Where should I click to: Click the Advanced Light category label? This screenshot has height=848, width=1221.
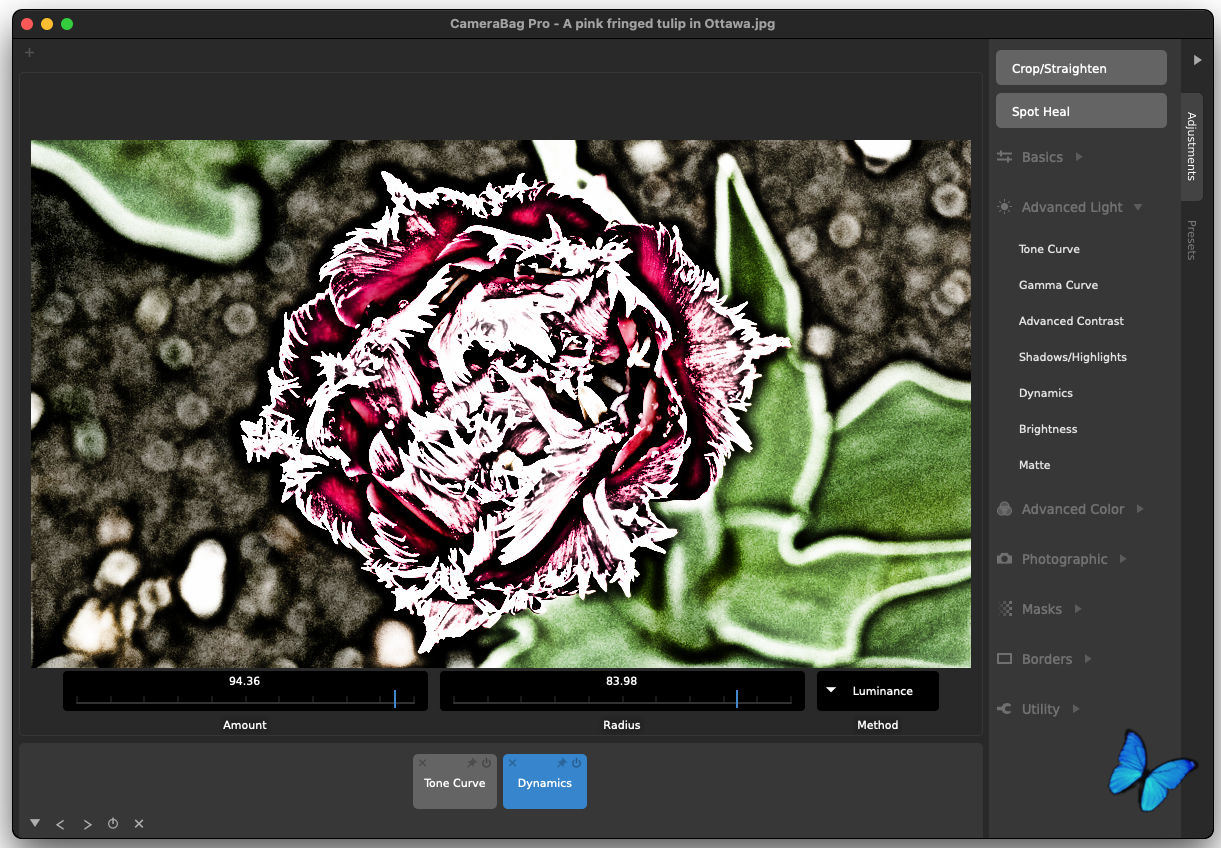(1072, 207)
